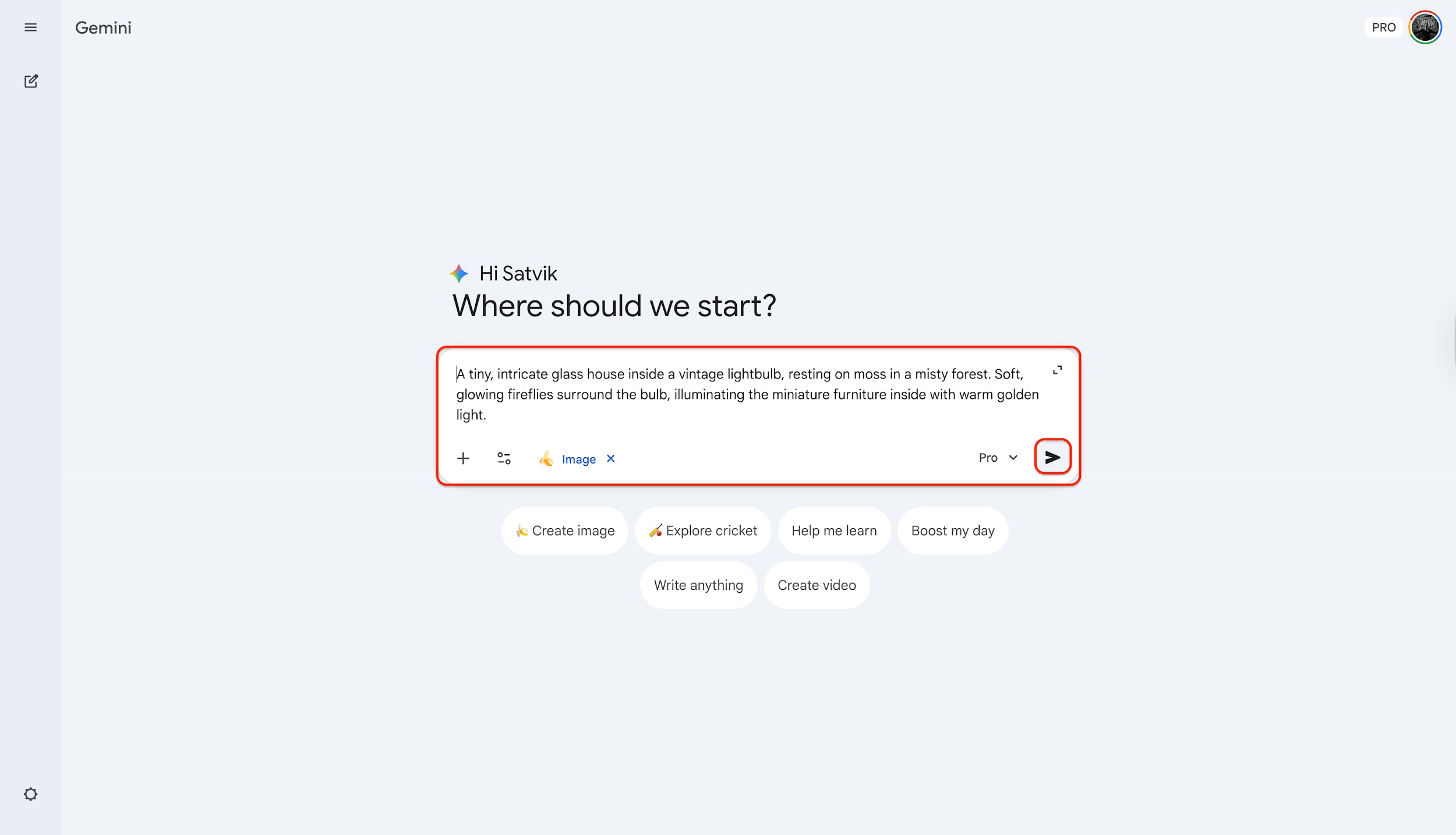This screenshot has height=835, width=1456.
Task: Pick the Boost my day suggestion
Action: tap(952, 530)
